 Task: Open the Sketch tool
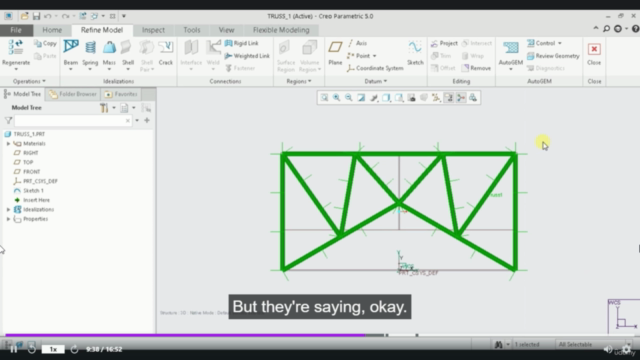click(415, 53)
